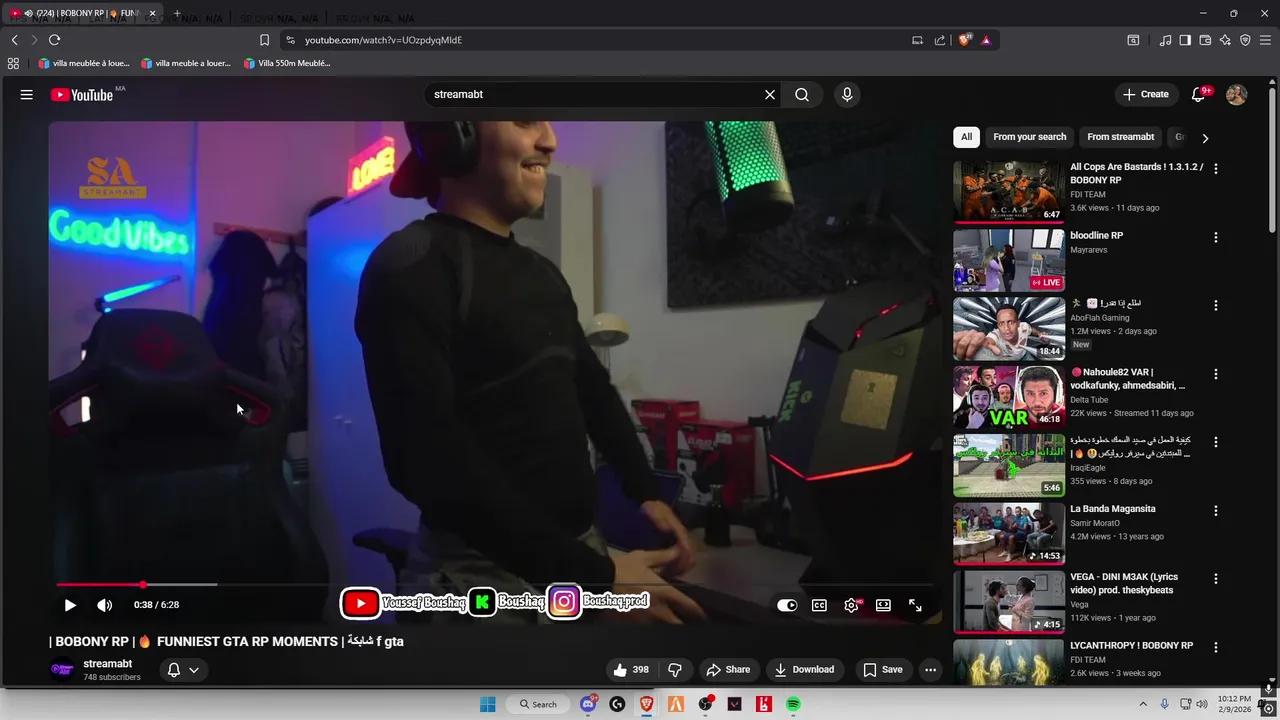Open the account avatar menu
Viewport: 1280px width, 720px height.
(1237, 94)
